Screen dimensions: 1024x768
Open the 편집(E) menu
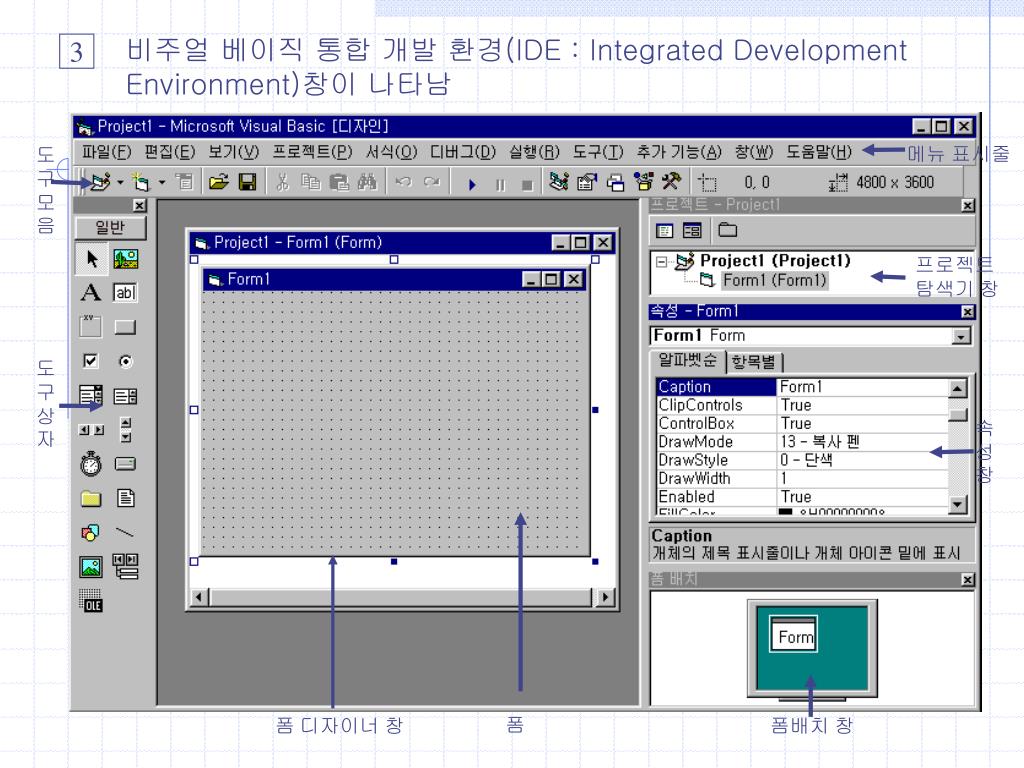(x=169, y=152)
